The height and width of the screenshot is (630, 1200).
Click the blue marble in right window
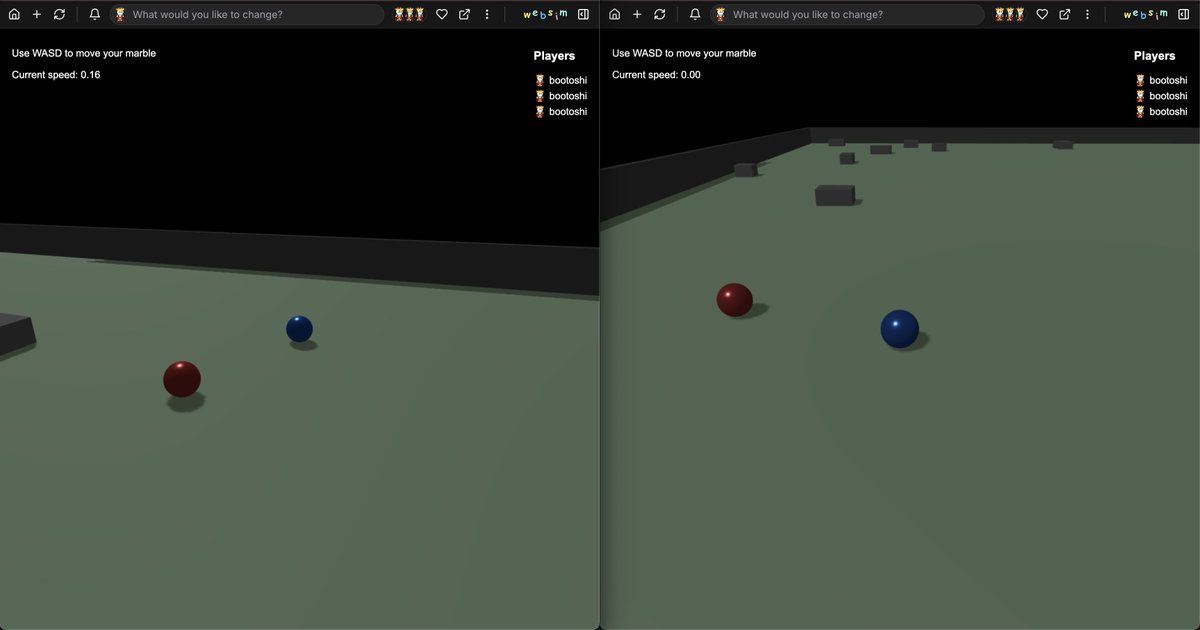pyautogui.click(x=900, y=329)
